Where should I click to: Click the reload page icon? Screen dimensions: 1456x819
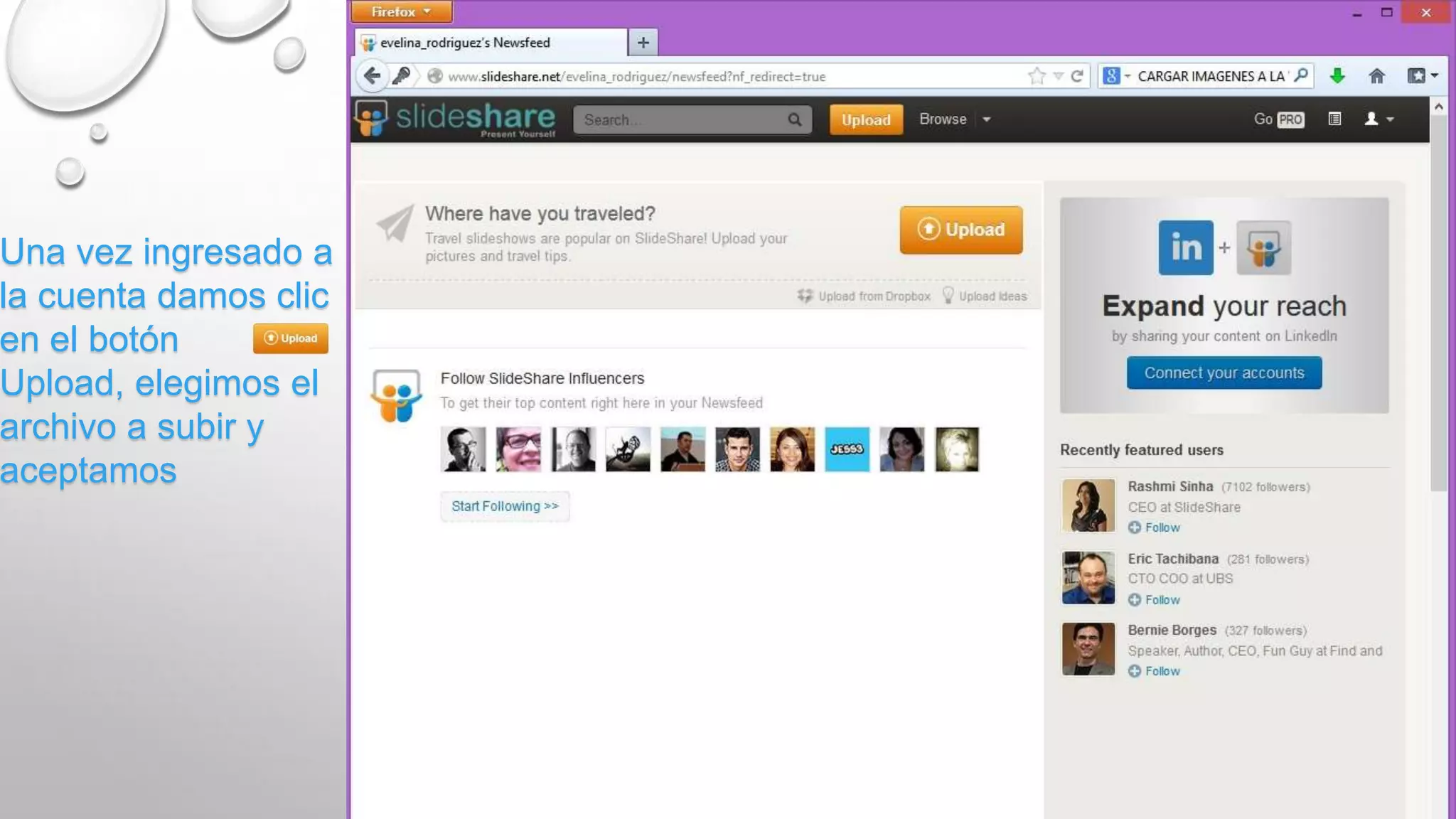[x=1077, y=76]
